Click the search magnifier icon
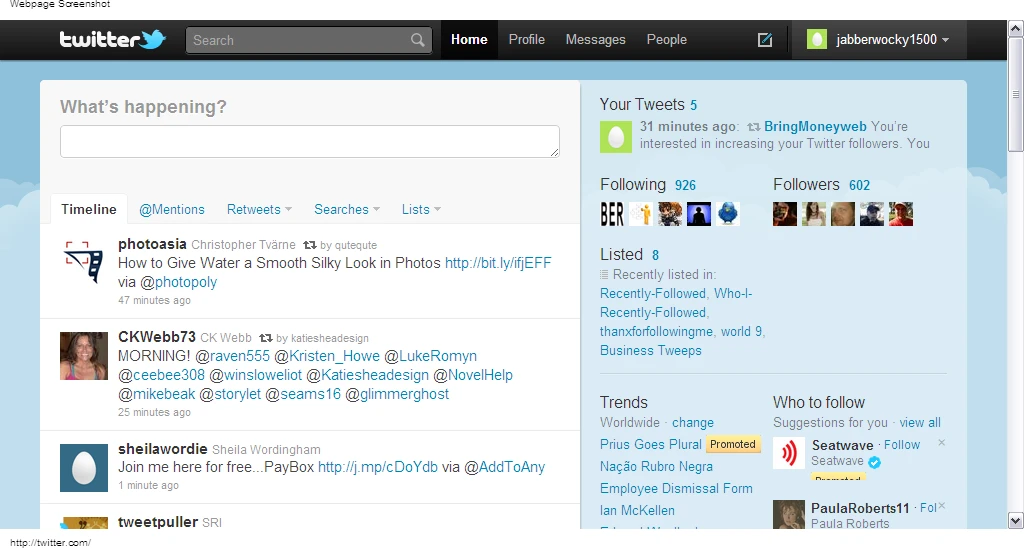 coord(417,40)
